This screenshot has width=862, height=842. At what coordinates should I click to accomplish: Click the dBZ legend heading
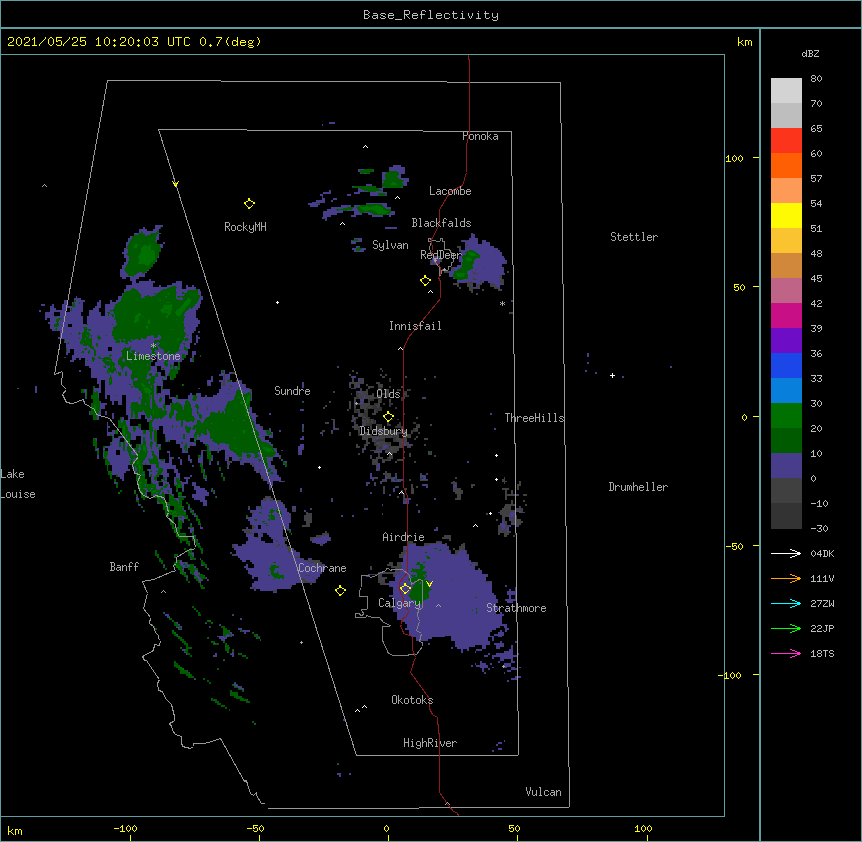pos(810,53)
